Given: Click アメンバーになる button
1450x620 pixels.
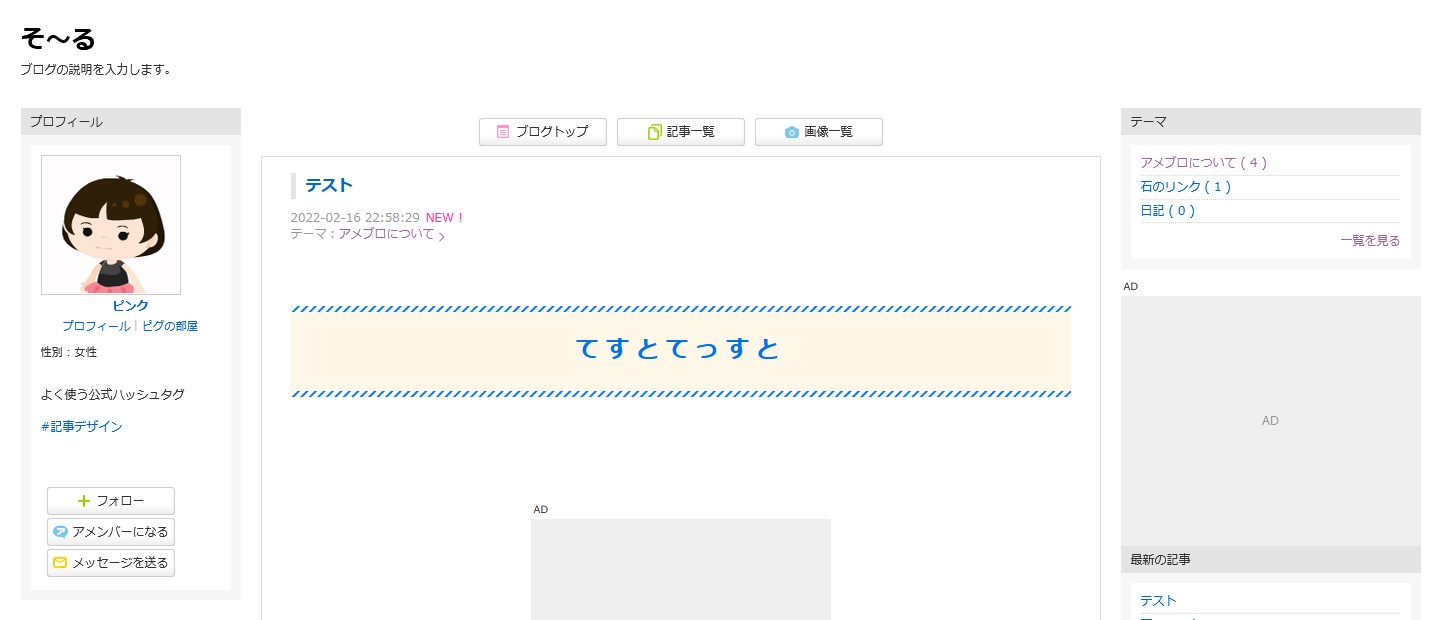Looking at the screenshot, I should pos(111,532).
